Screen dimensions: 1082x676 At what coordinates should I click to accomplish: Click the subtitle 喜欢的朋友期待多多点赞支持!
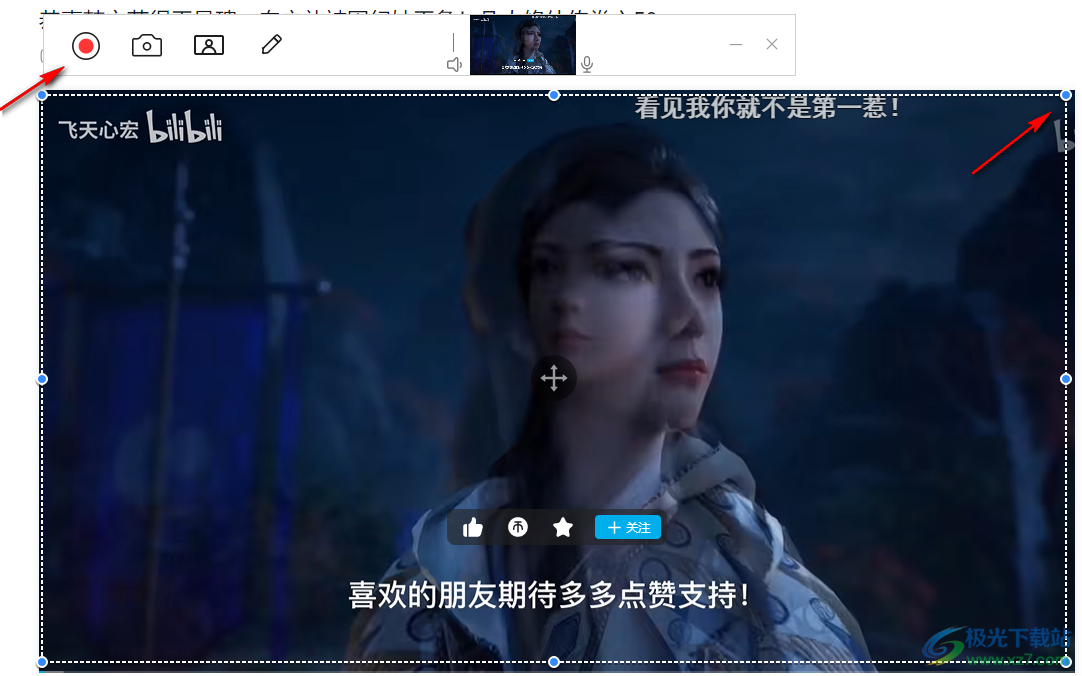coord(549,595)
